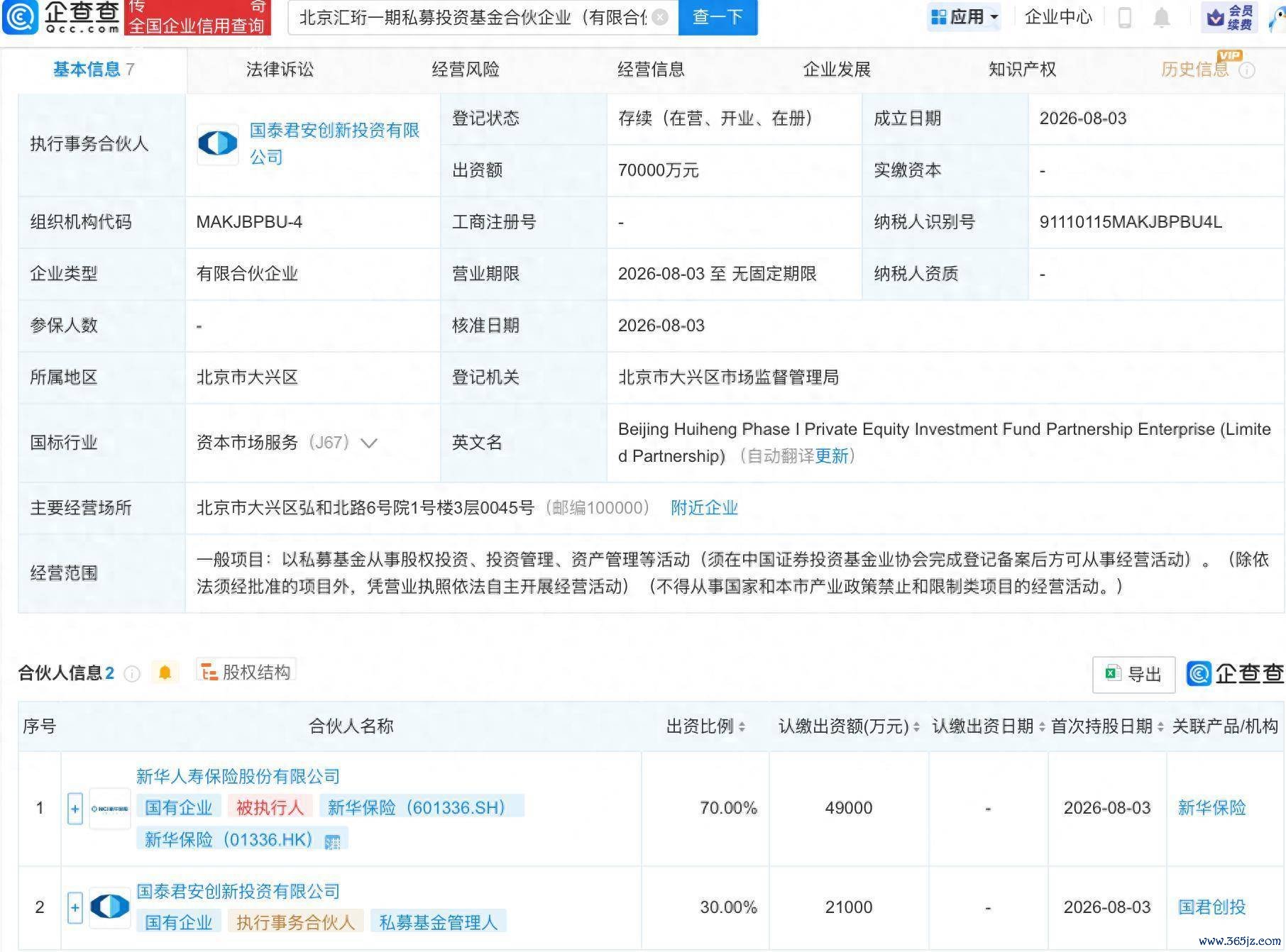Switch to the 经营信息 tab
Viewport: 1286px width, 952px height.
[x=651, y=69]
